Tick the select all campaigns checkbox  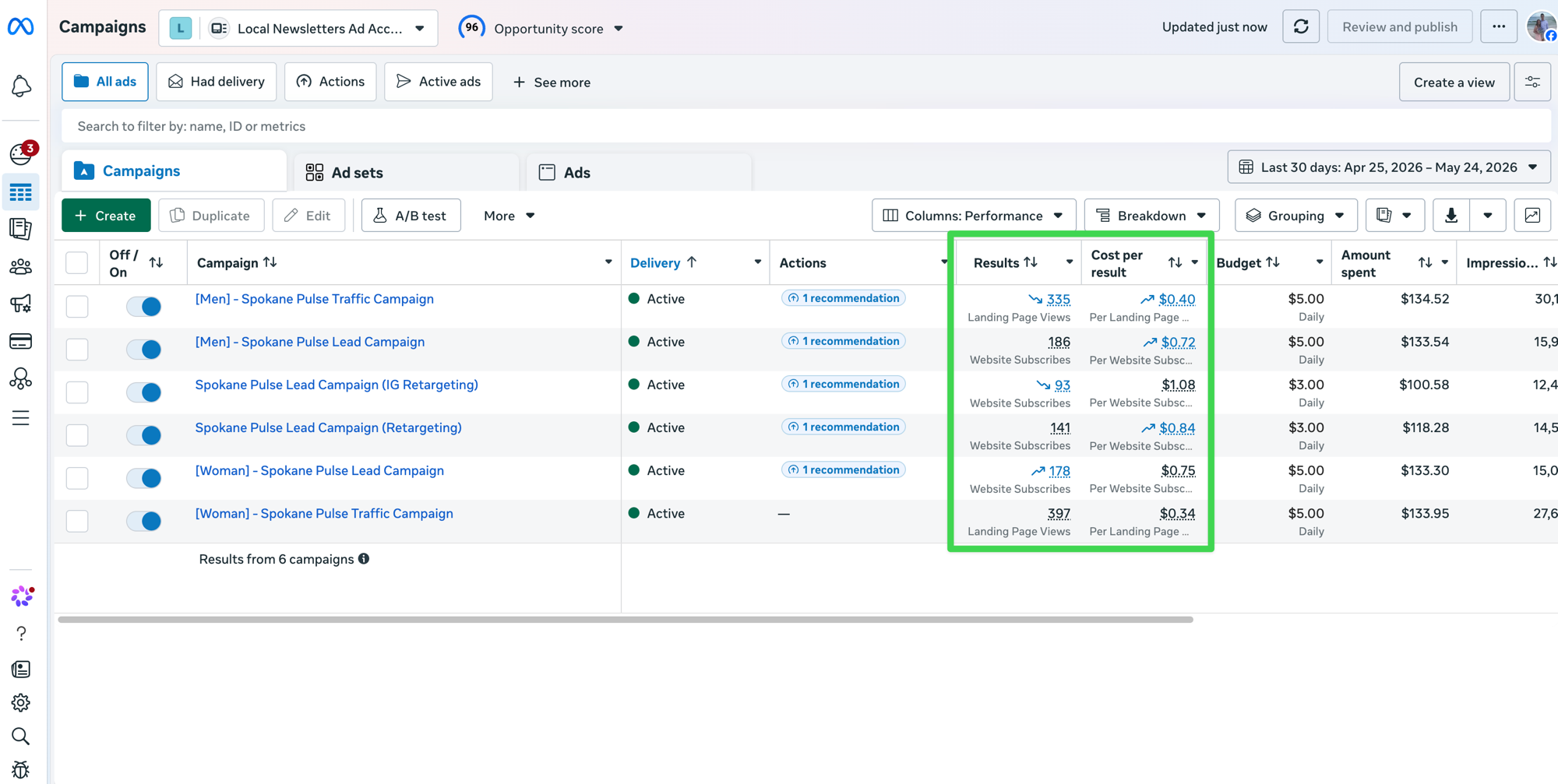tap(77, 263)
